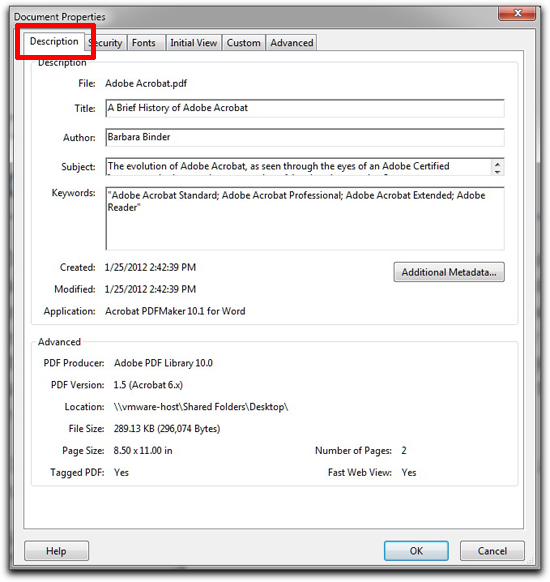Click the Author field containing Barbara Binder
Screen dimensions: 550x582
click(305, 137)
